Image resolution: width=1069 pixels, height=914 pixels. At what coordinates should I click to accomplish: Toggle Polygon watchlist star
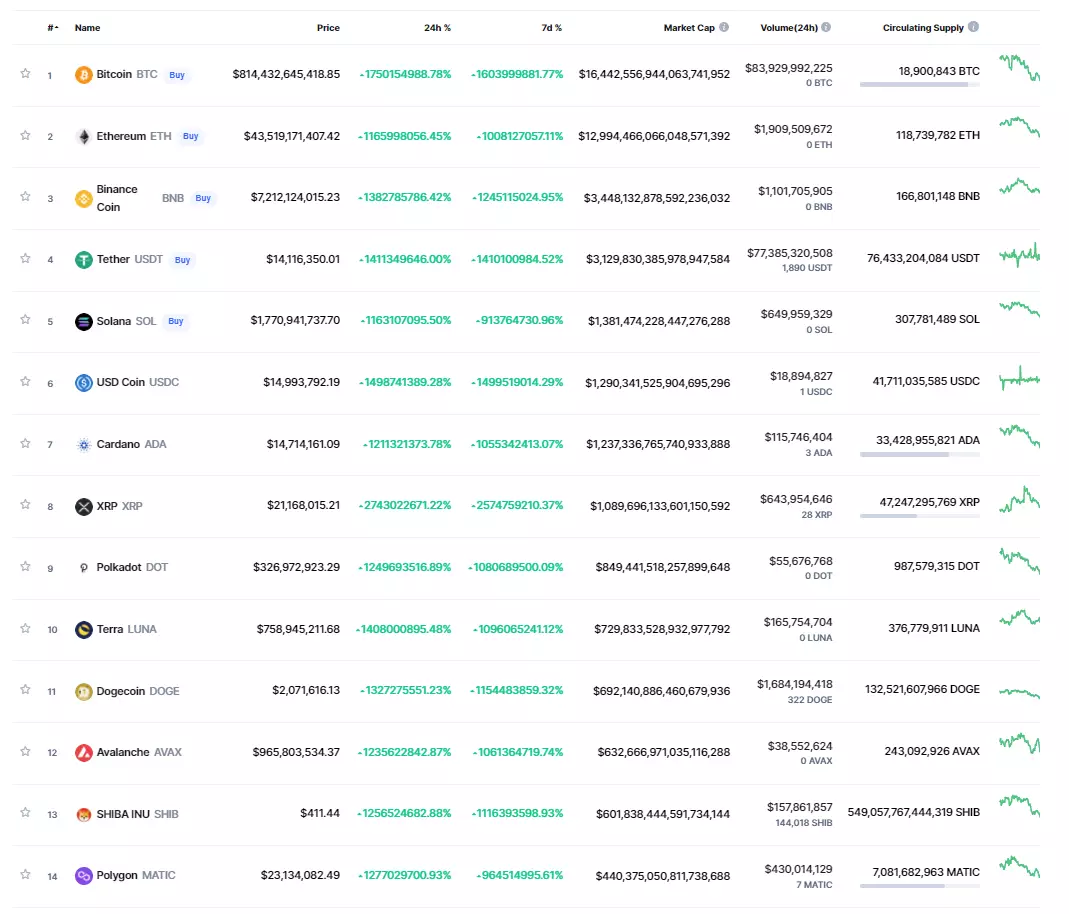(25, 874)
